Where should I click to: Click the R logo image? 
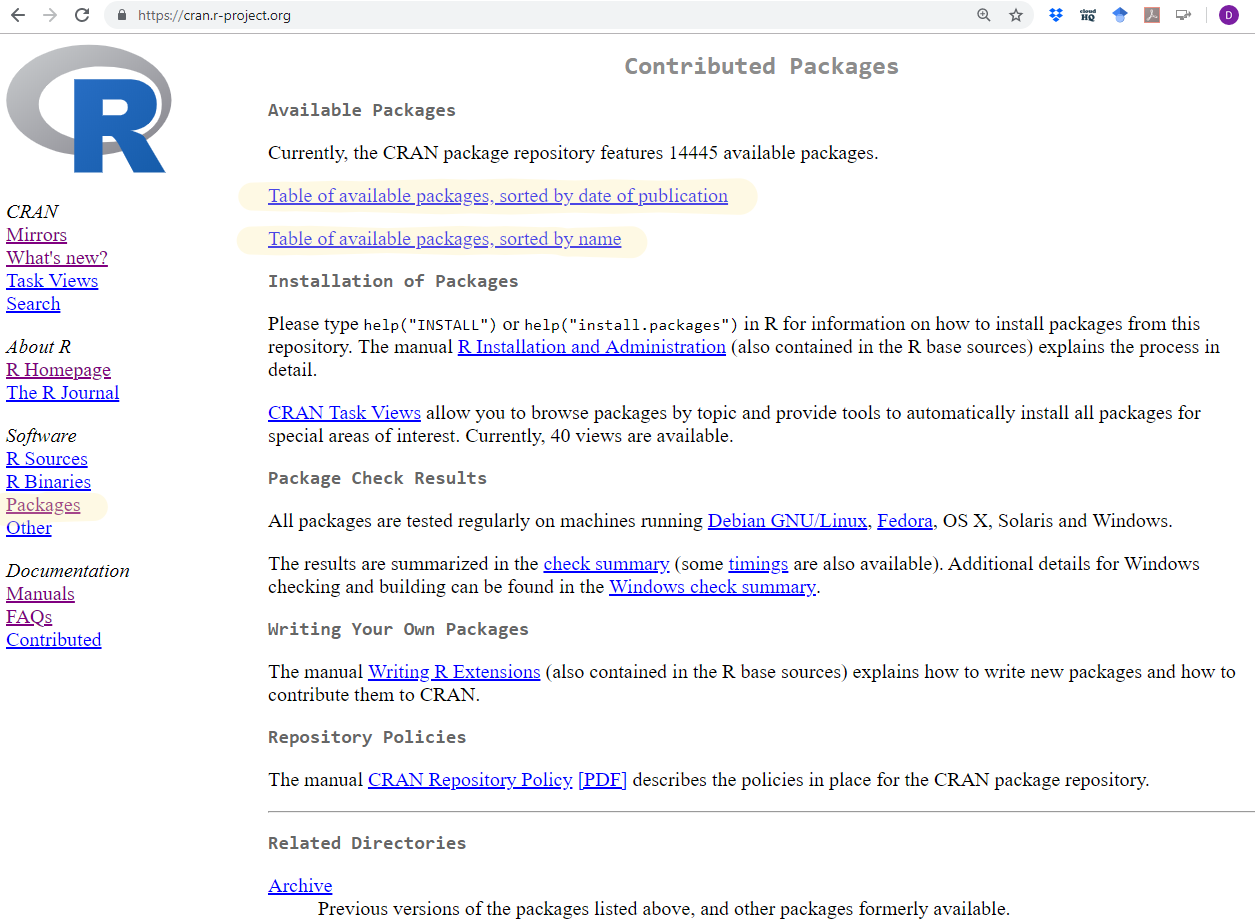click(x=88, y=110)
